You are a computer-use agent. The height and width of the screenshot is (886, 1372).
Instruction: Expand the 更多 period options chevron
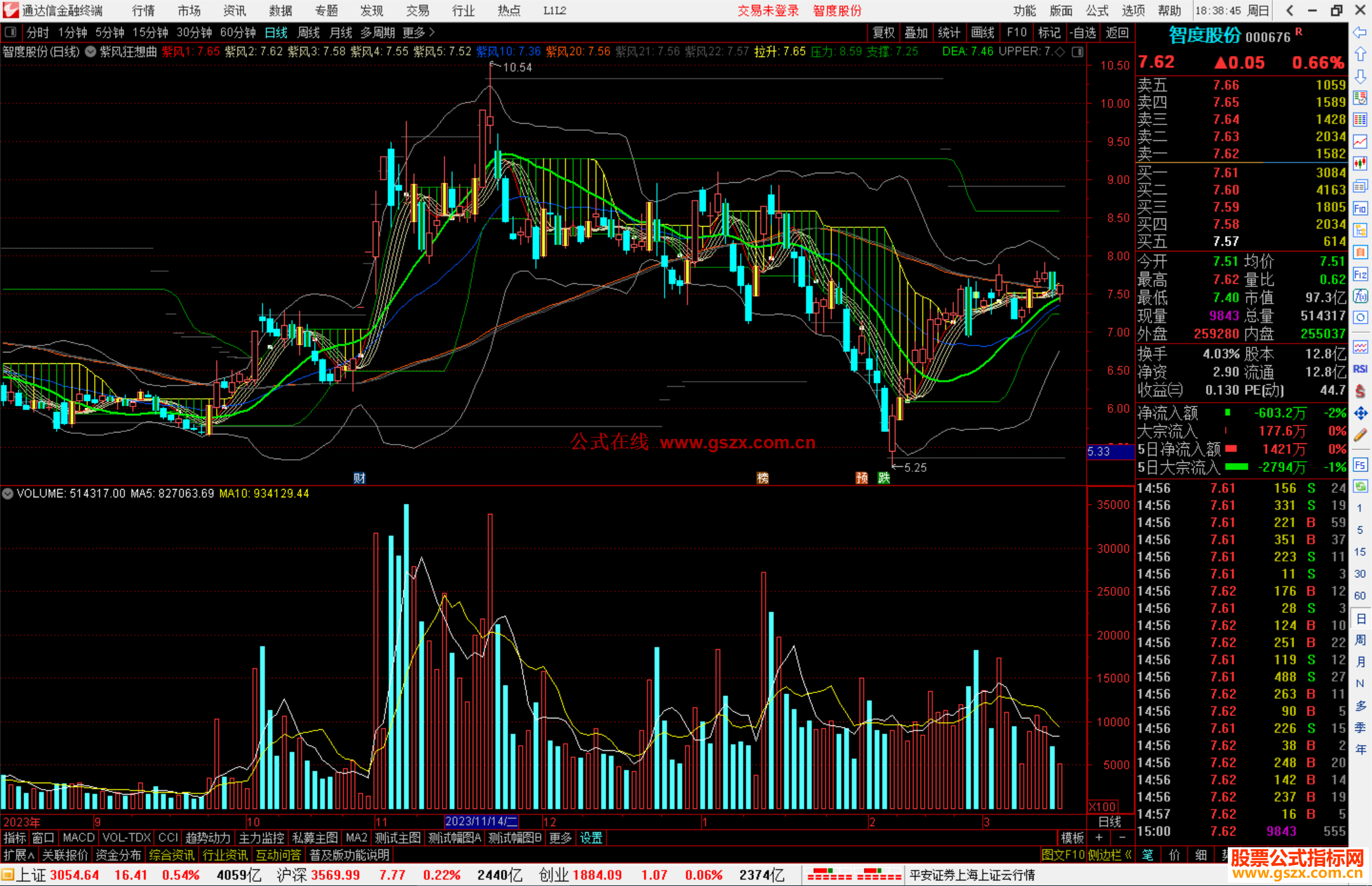pos(432,32)
